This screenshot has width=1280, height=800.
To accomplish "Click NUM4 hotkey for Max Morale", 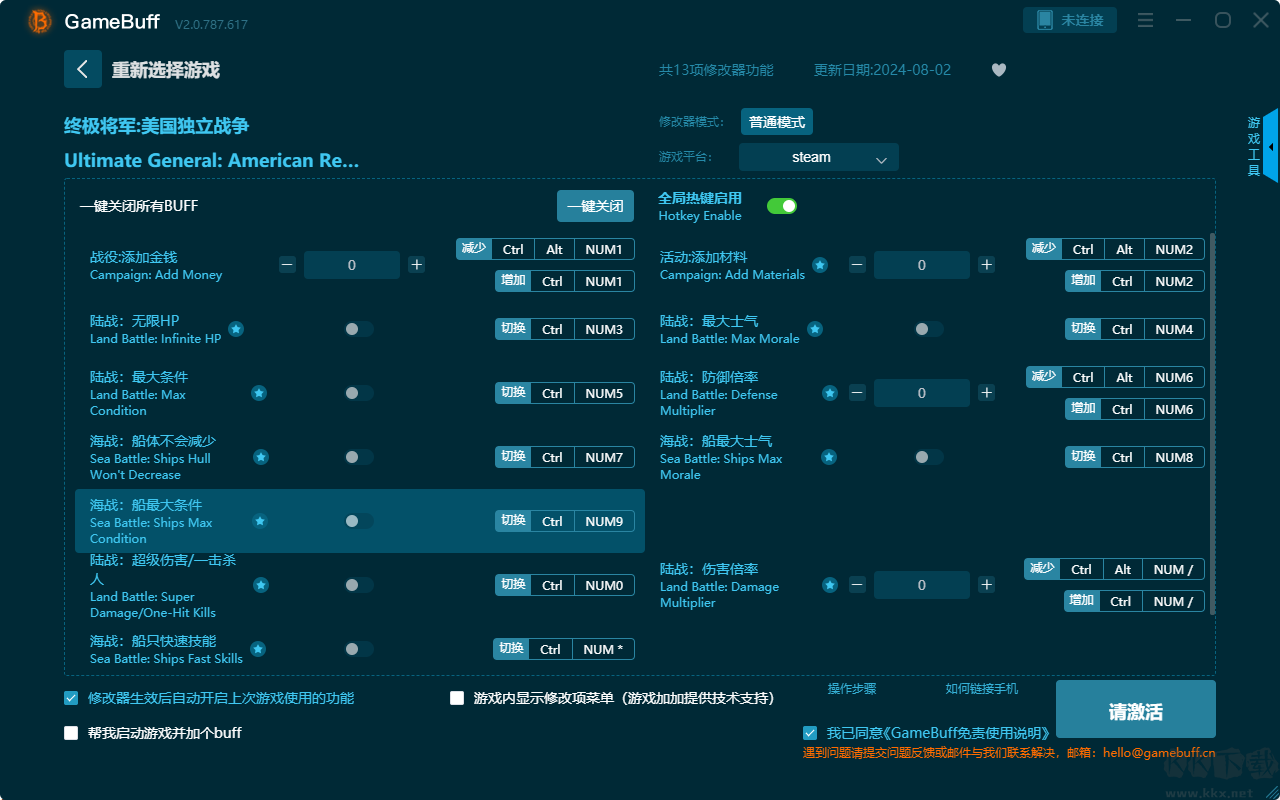I will click(x=1174, y=329).
